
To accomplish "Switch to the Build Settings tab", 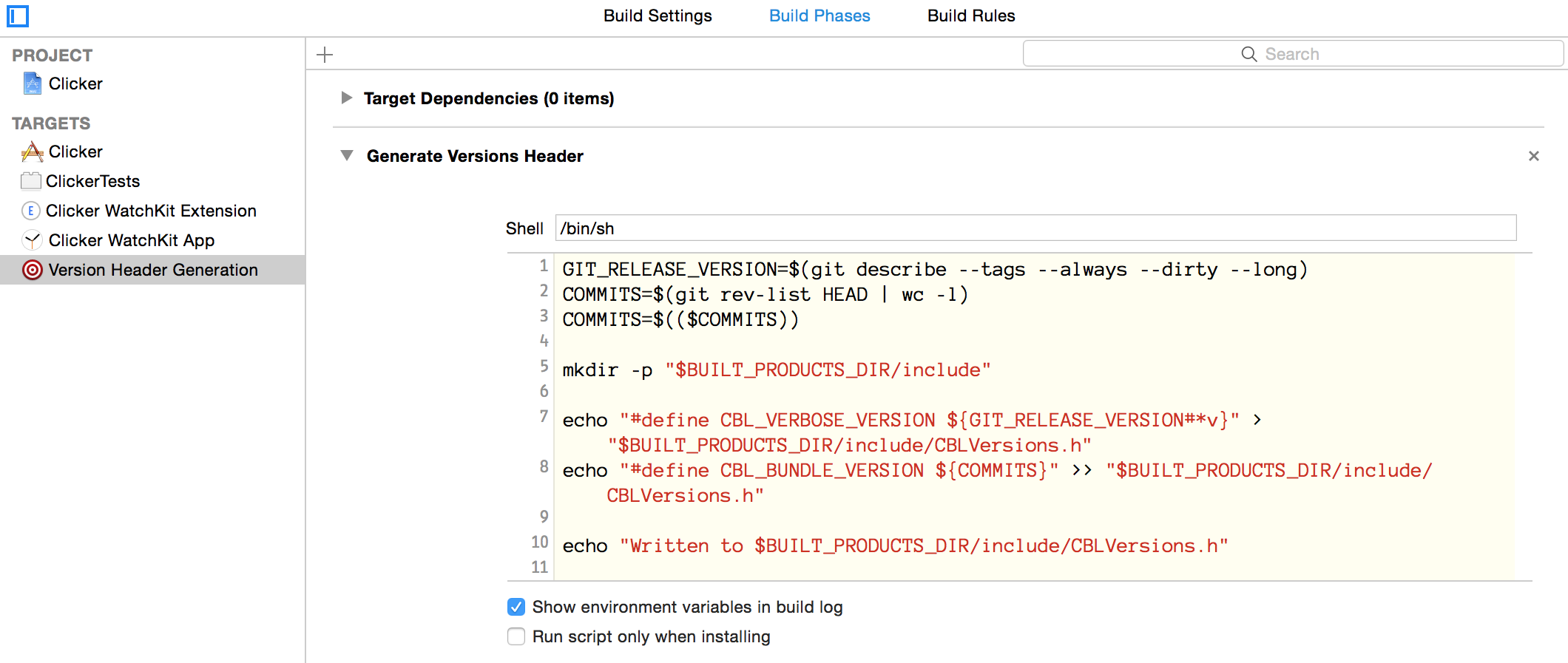I will pyautogui.click(x=658, y=16).
